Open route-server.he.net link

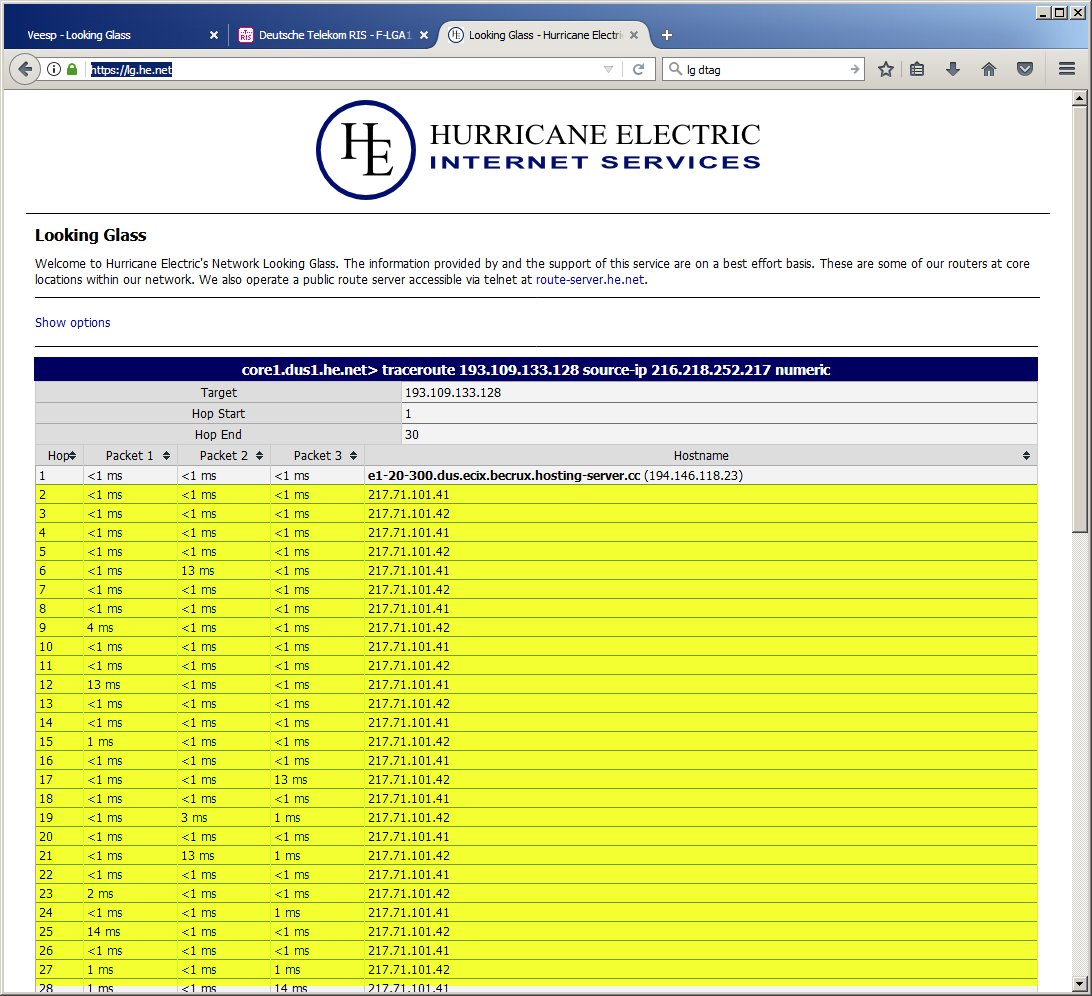point(590,280)
